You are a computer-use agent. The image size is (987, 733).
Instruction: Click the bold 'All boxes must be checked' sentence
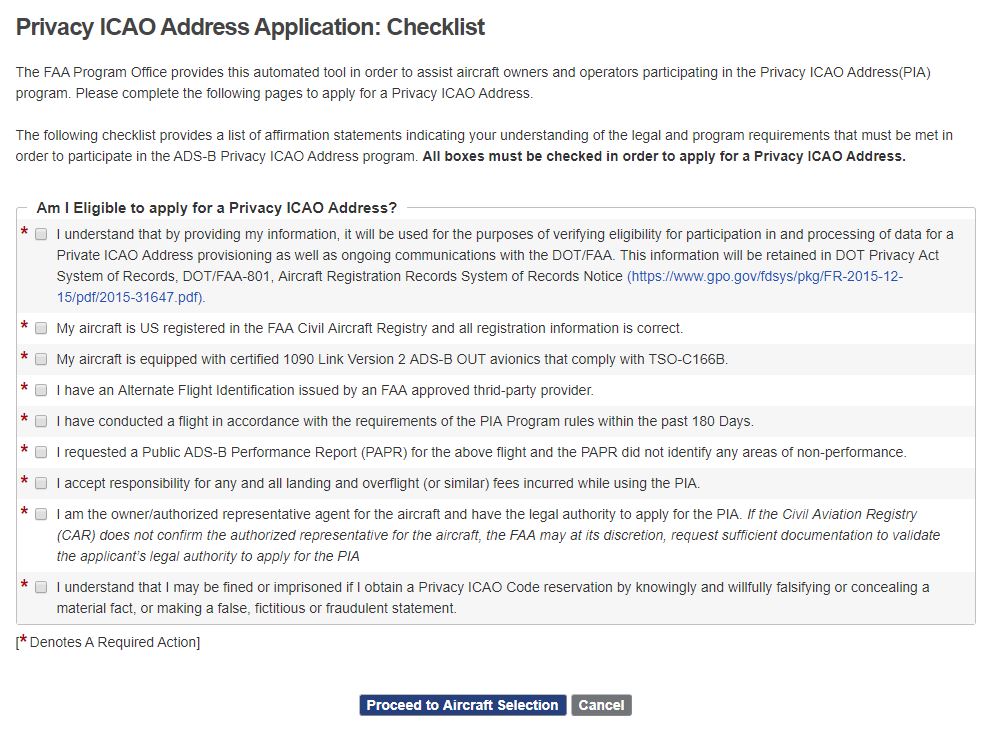[x=664, y=156]
